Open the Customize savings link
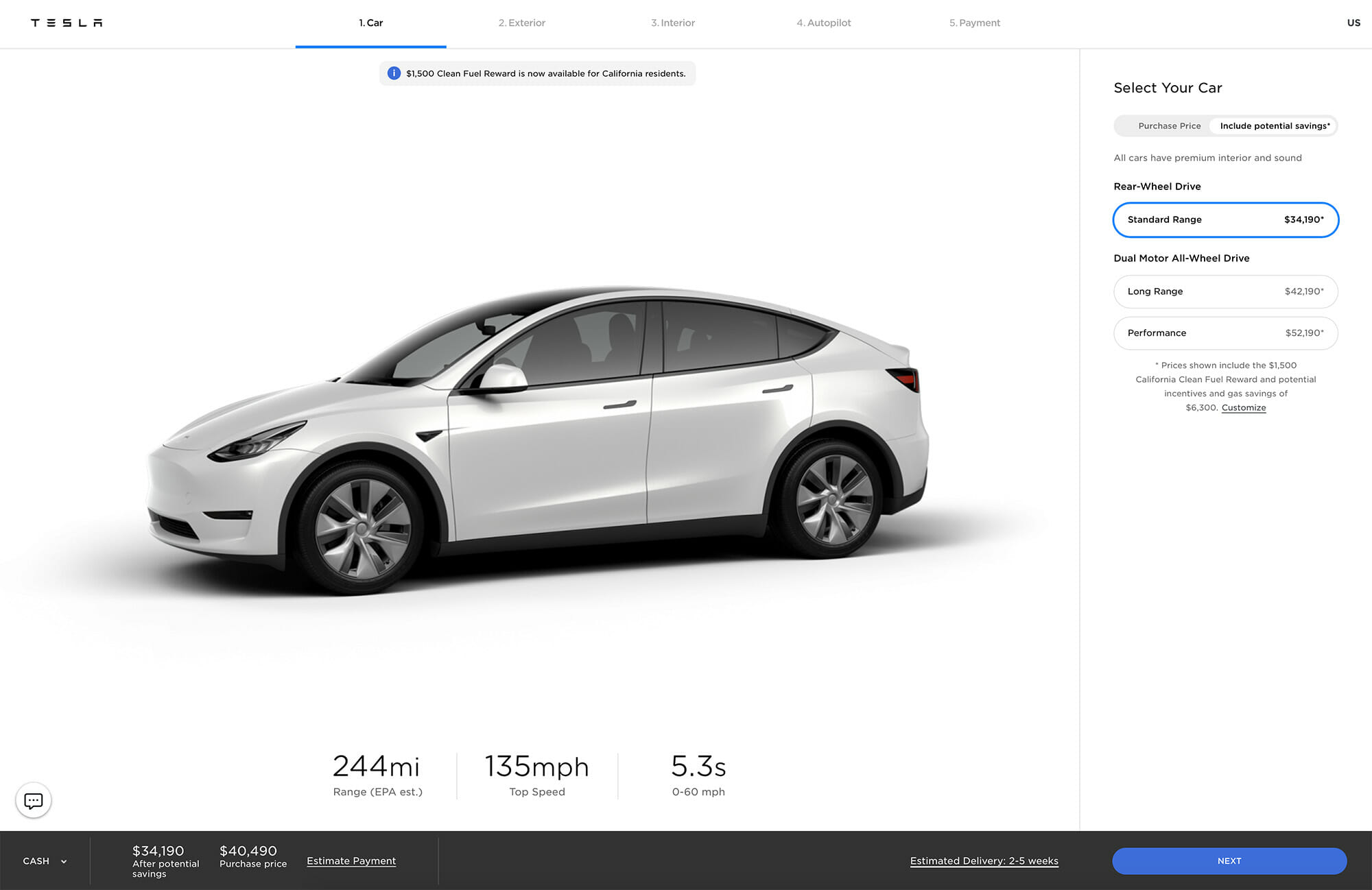Screen dimensions: 1372x890 [1244, 408]
